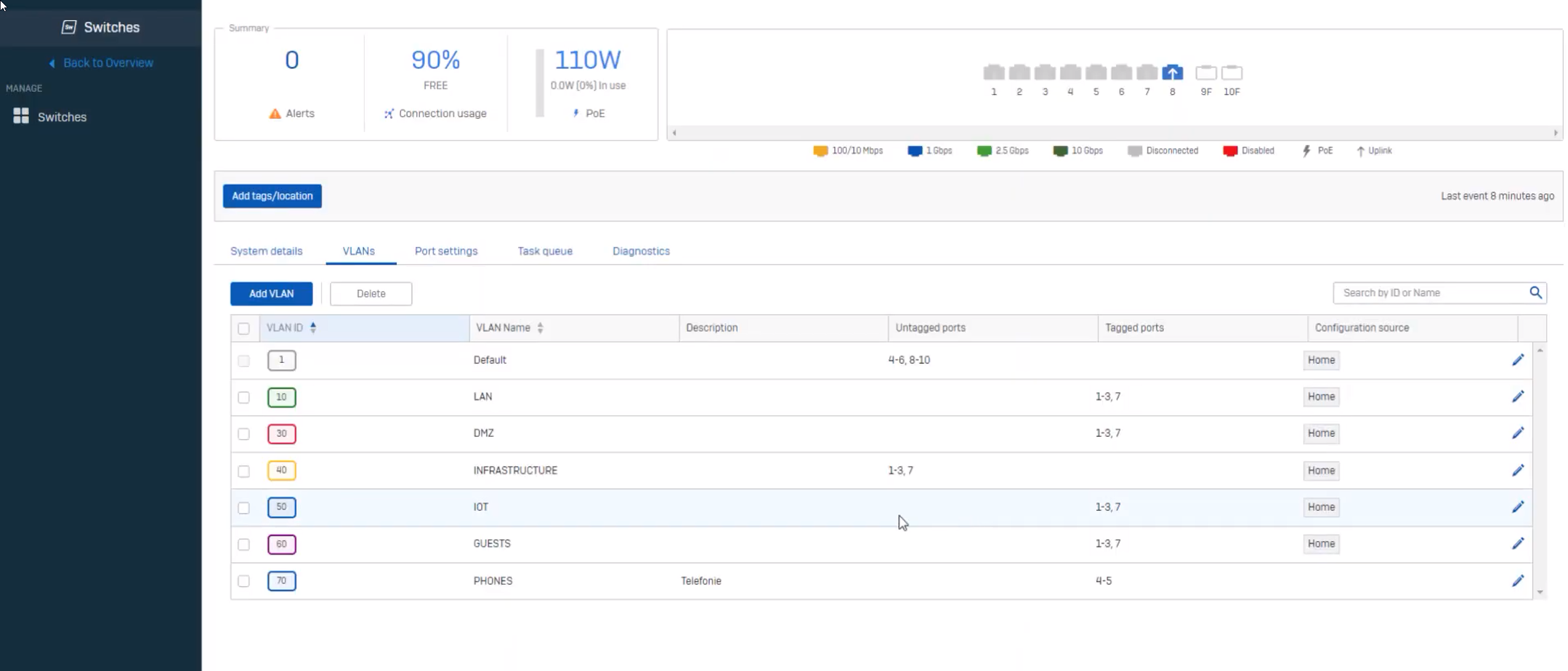Open the Port settings tab
Screen dimensions: 1568x671
(x=446, y=251)
